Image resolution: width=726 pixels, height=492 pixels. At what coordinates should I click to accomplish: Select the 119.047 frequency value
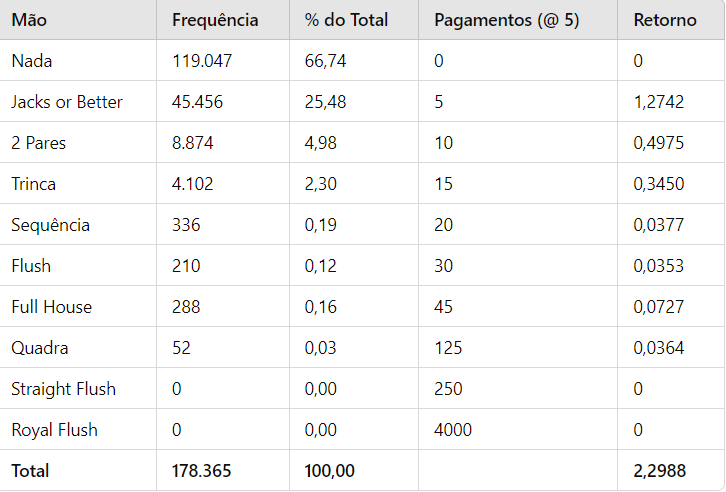pos(202,61)
